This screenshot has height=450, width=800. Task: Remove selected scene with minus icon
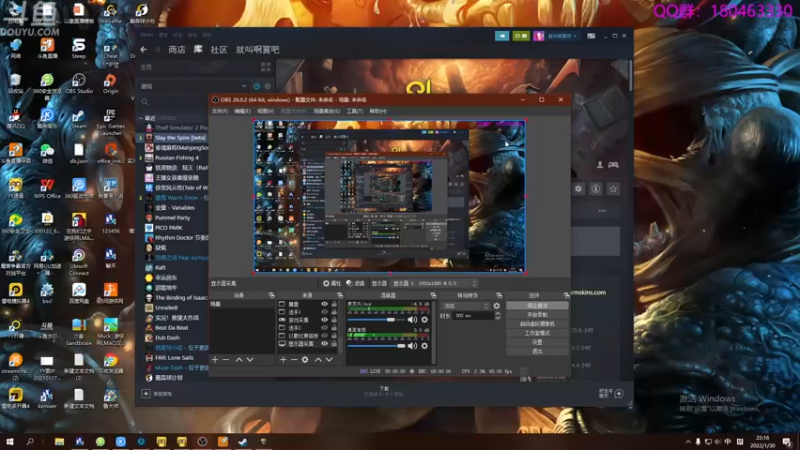(x=226, y=360)
